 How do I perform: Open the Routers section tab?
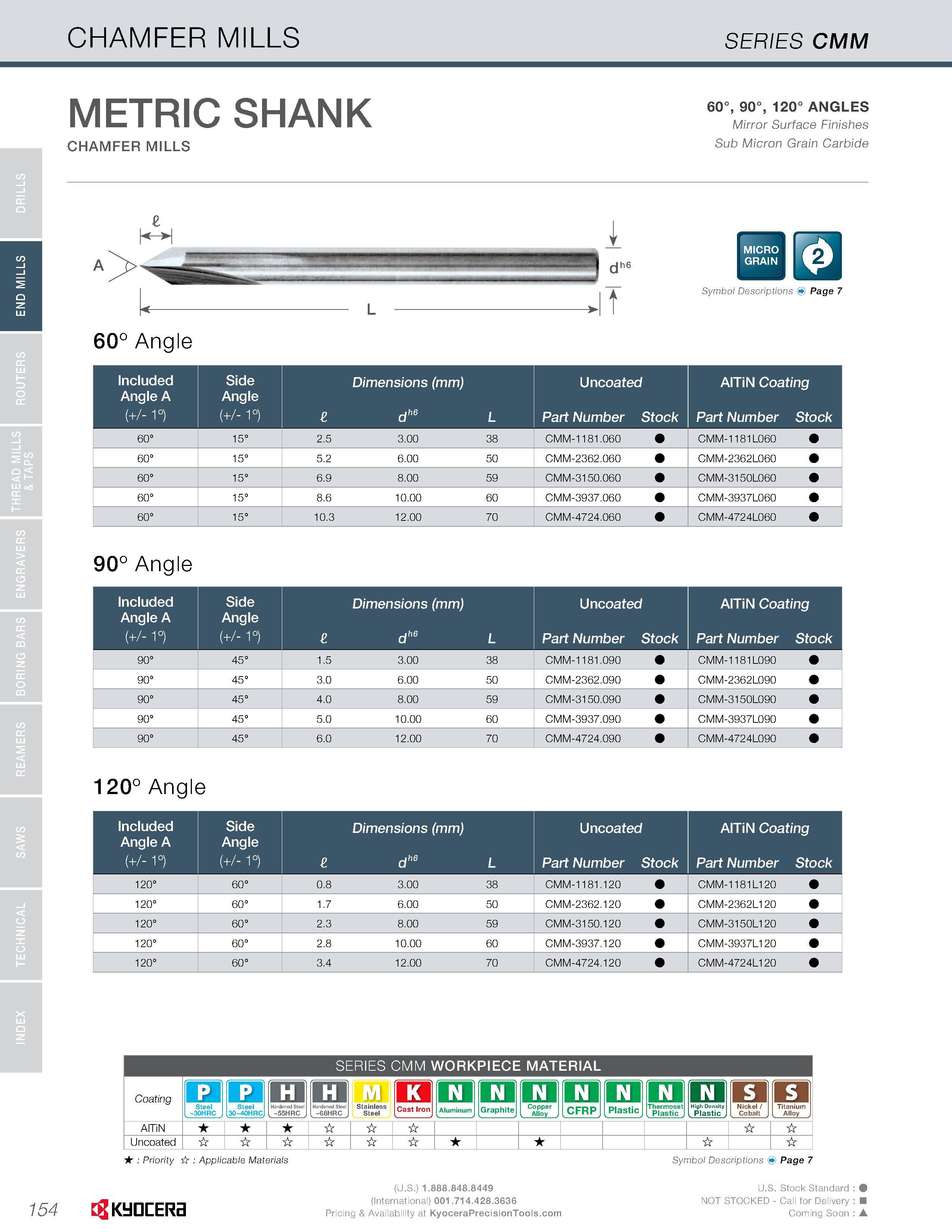click(x=21, y=379)
